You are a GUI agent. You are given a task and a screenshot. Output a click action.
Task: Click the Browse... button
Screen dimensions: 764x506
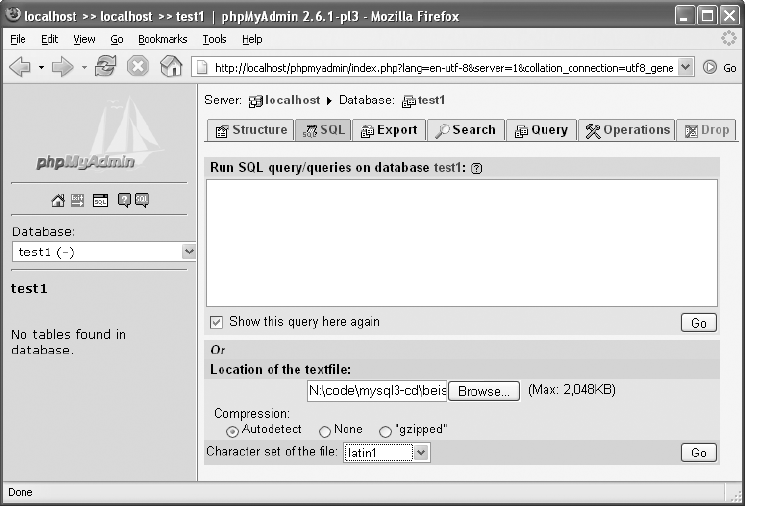[484, 391]
